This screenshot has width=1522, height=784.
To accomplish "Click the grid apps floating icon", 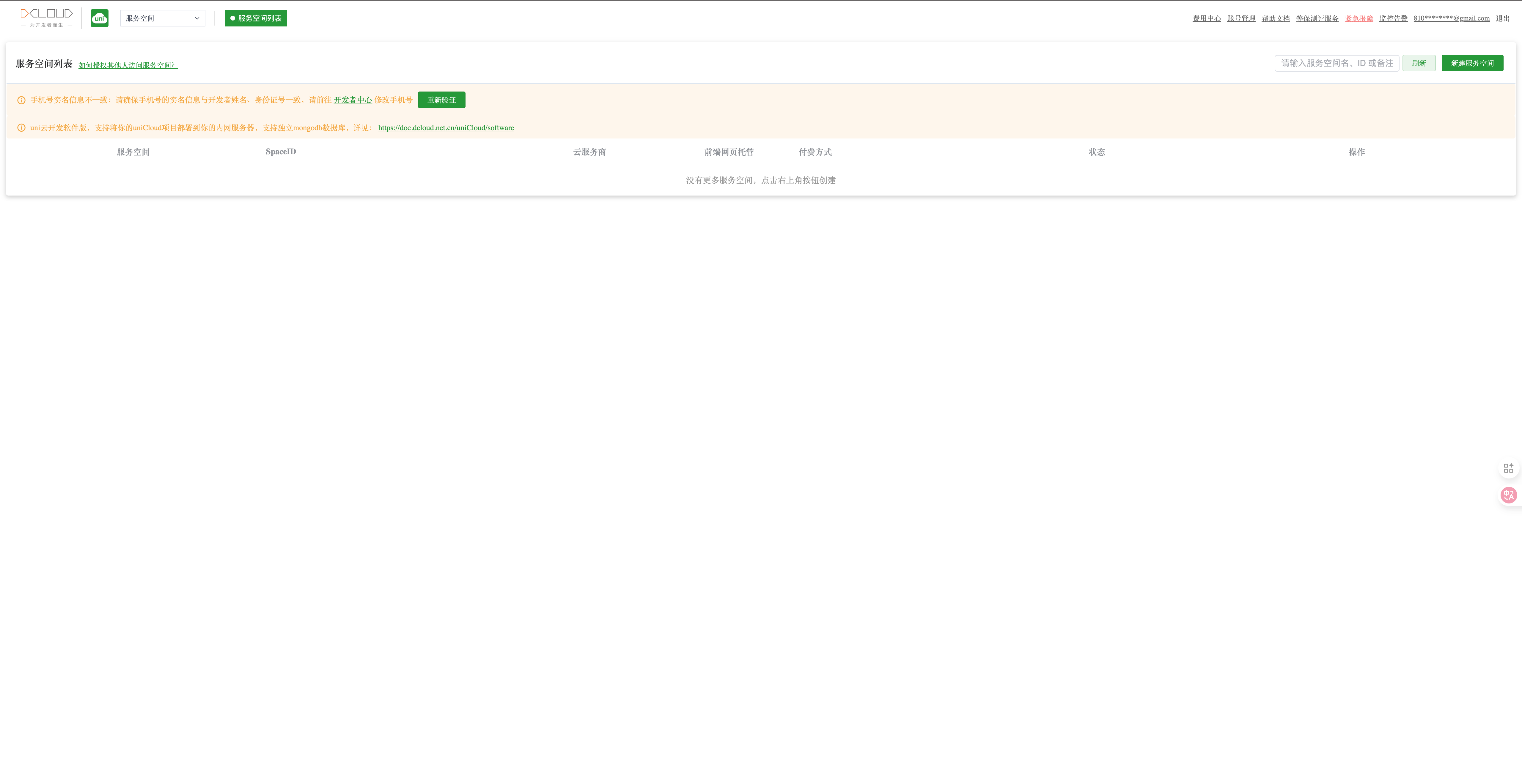I will pos(1508,468).
